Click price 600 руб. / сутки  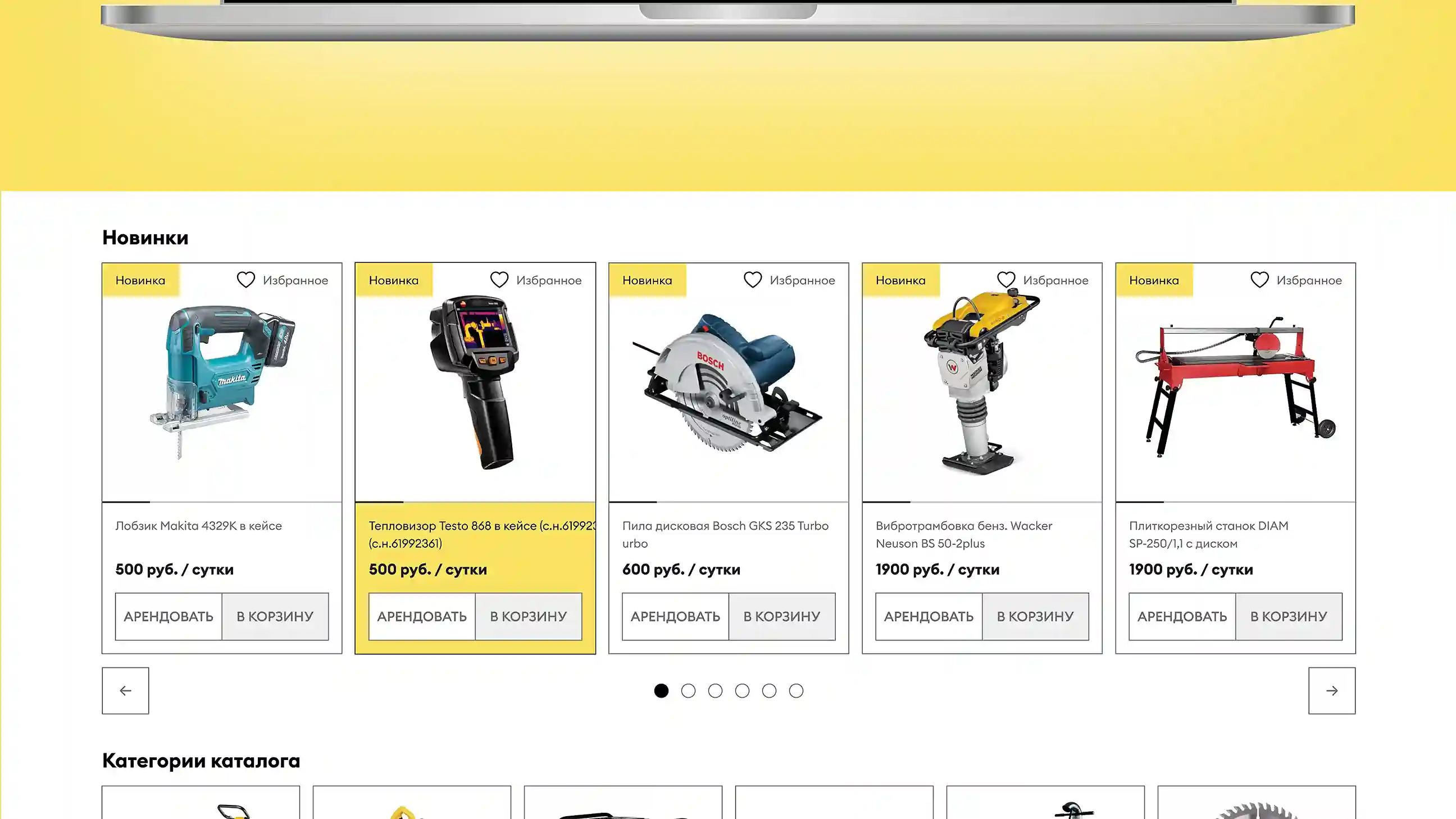coord(681,569)
